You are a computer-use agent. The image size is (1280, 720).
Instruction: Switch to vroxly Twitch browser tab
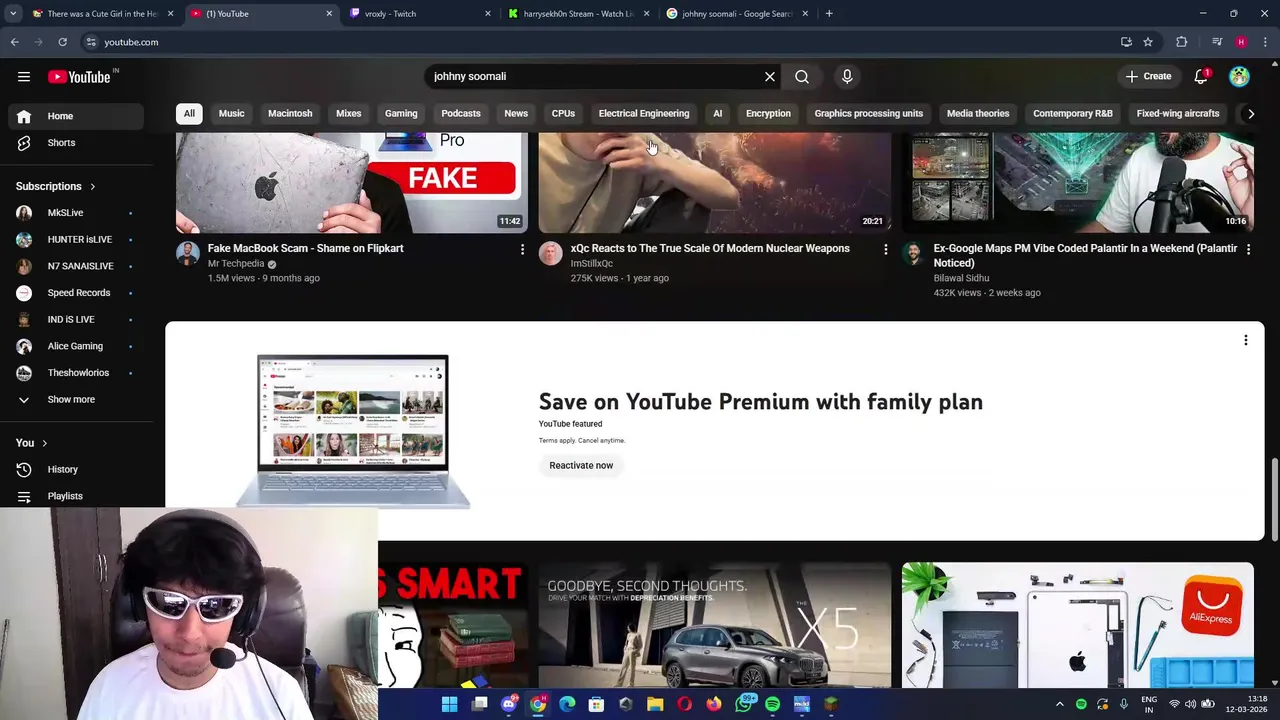[420, 14]
